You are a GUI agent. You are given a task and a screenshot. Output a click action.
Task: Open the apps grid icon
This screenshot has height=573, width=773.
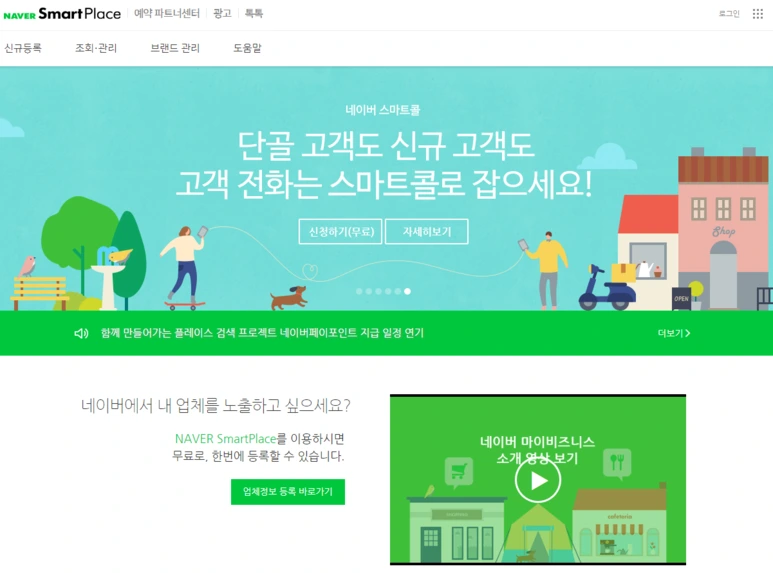point(758,14)
